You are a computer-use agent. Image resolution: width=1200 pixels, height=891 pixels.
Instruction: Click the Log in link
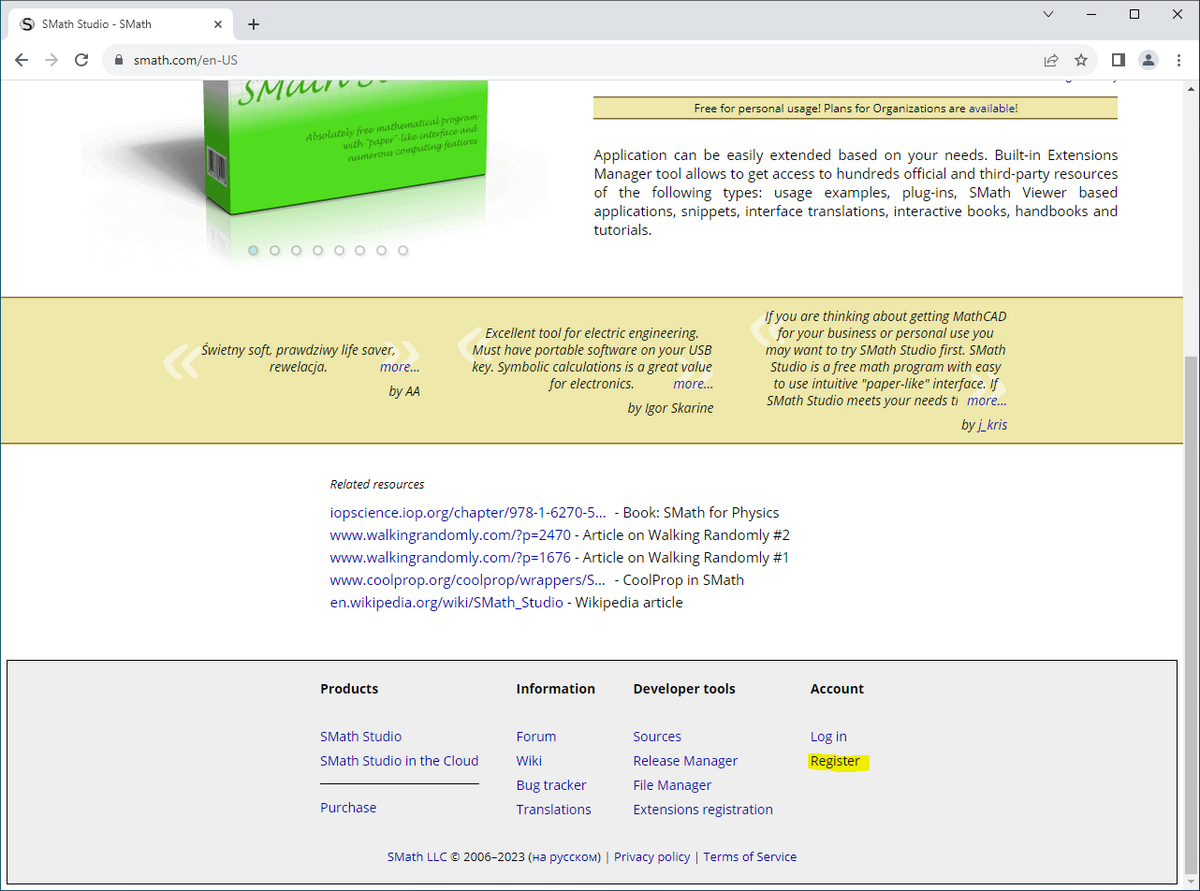828,736
